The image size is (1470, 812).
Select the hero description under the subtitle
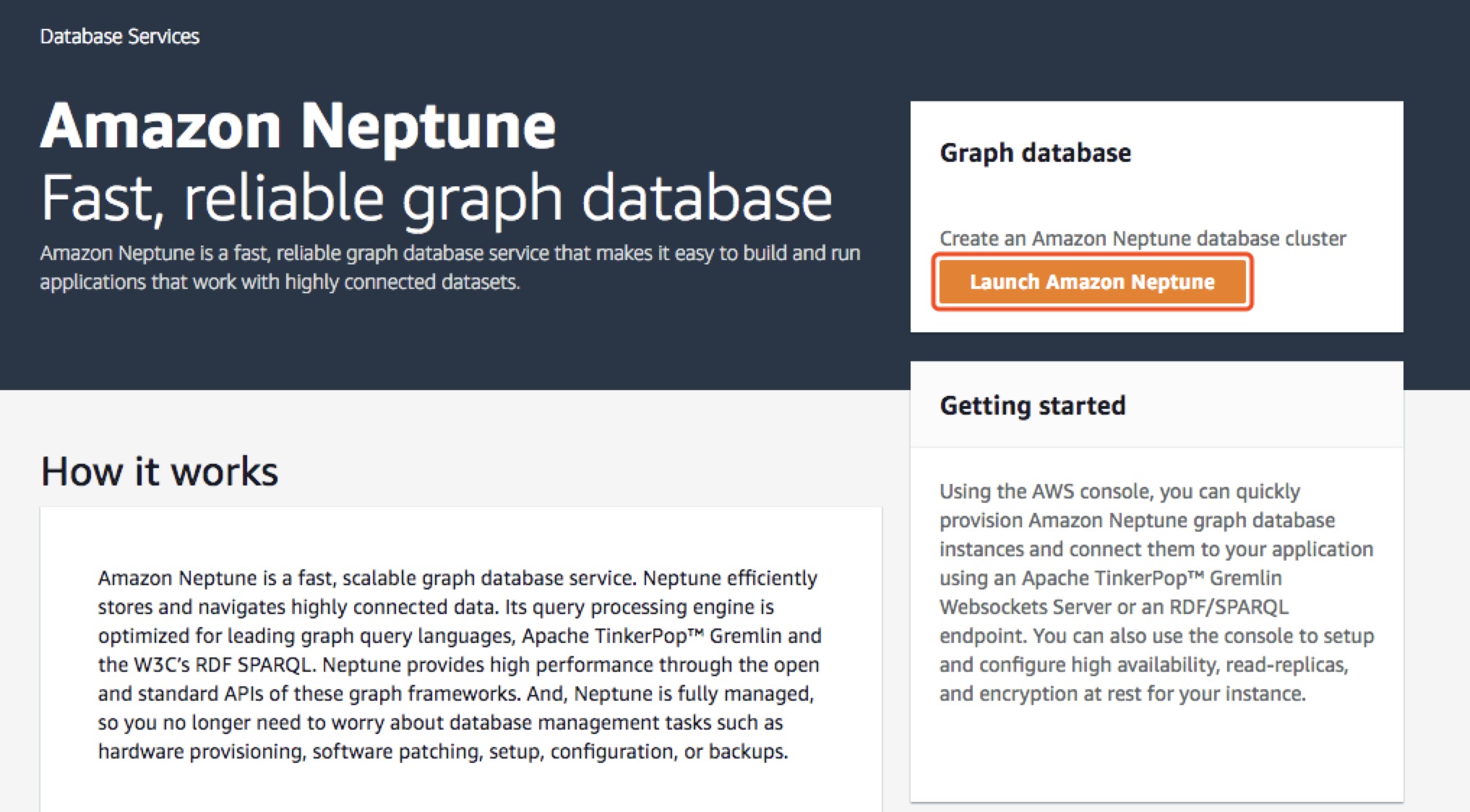click(x=450, y=267)
